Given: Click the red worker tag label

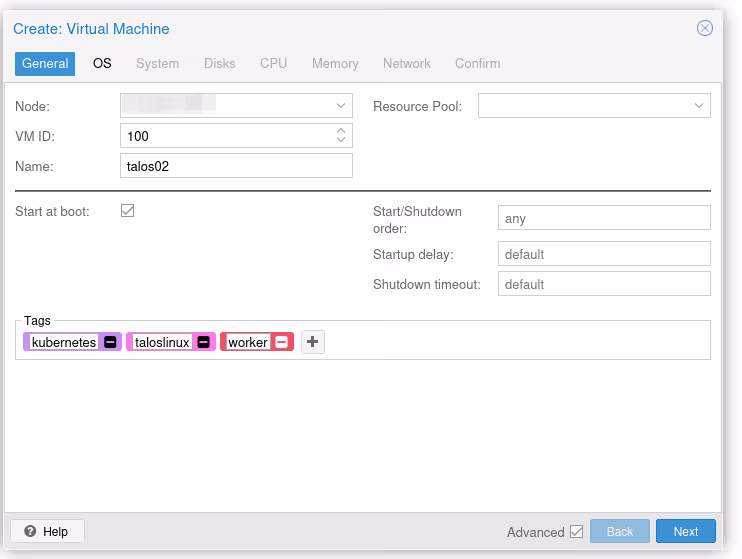Looking at the screenshot, I should click(247, 342).
